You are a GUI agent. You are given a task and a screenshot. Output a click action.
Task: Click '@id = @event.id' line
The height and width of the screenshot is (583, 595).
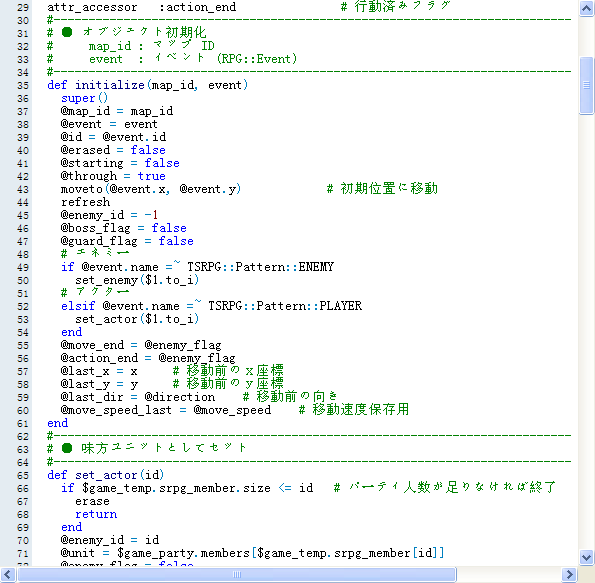coord(113,137)
